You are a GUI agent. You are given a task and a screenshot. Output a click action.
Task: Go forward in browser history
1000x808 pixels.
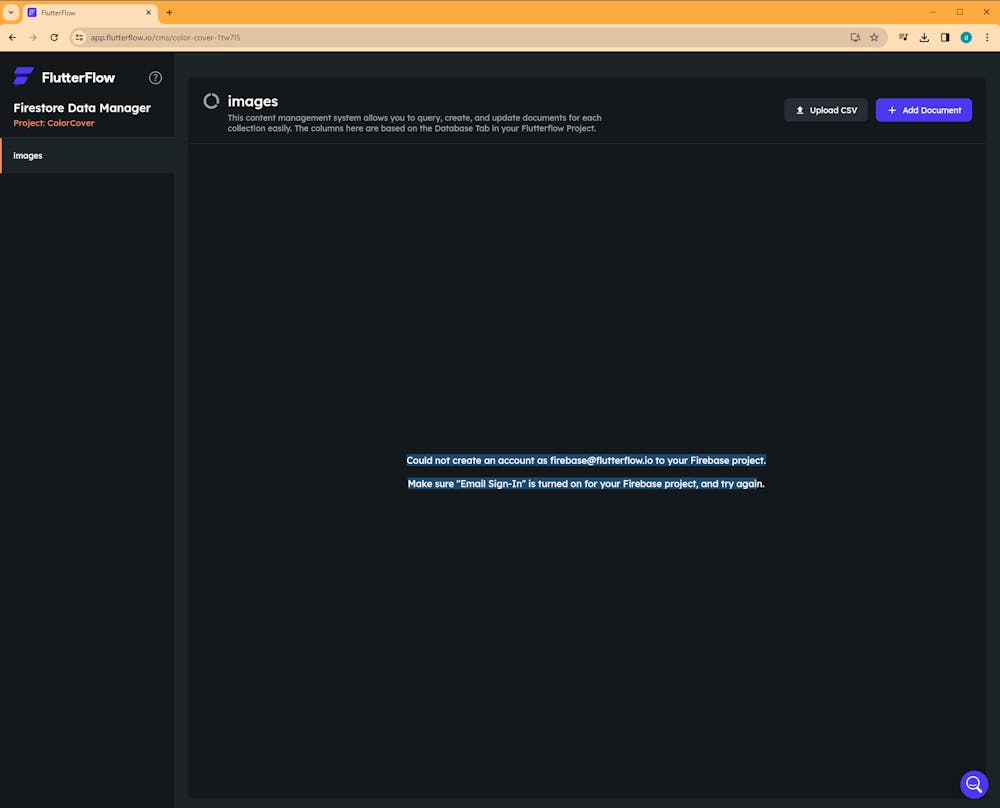pos(33,38)
